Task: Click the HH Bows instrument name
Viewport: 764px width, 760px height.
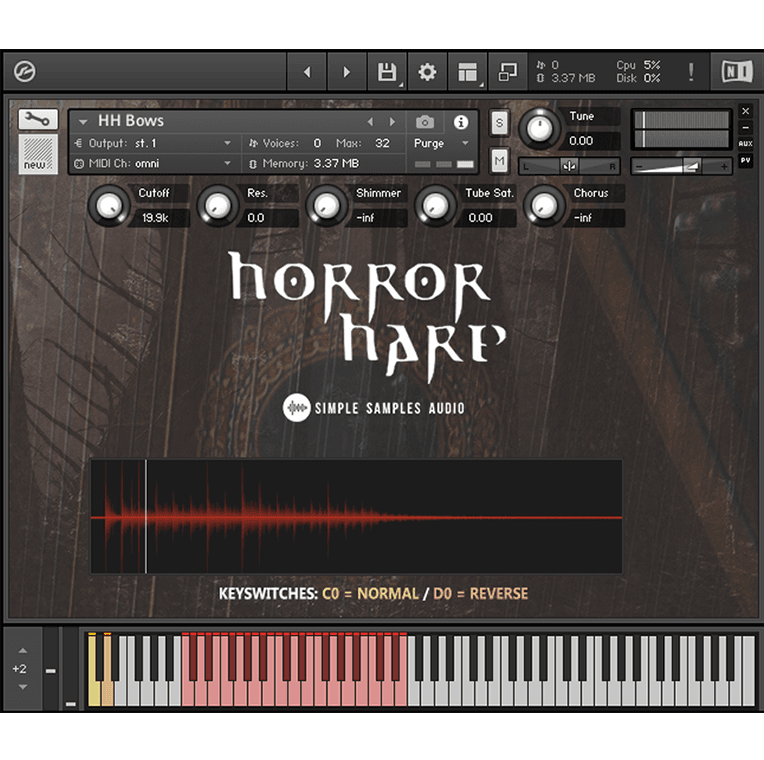Action: coord(131,121)
